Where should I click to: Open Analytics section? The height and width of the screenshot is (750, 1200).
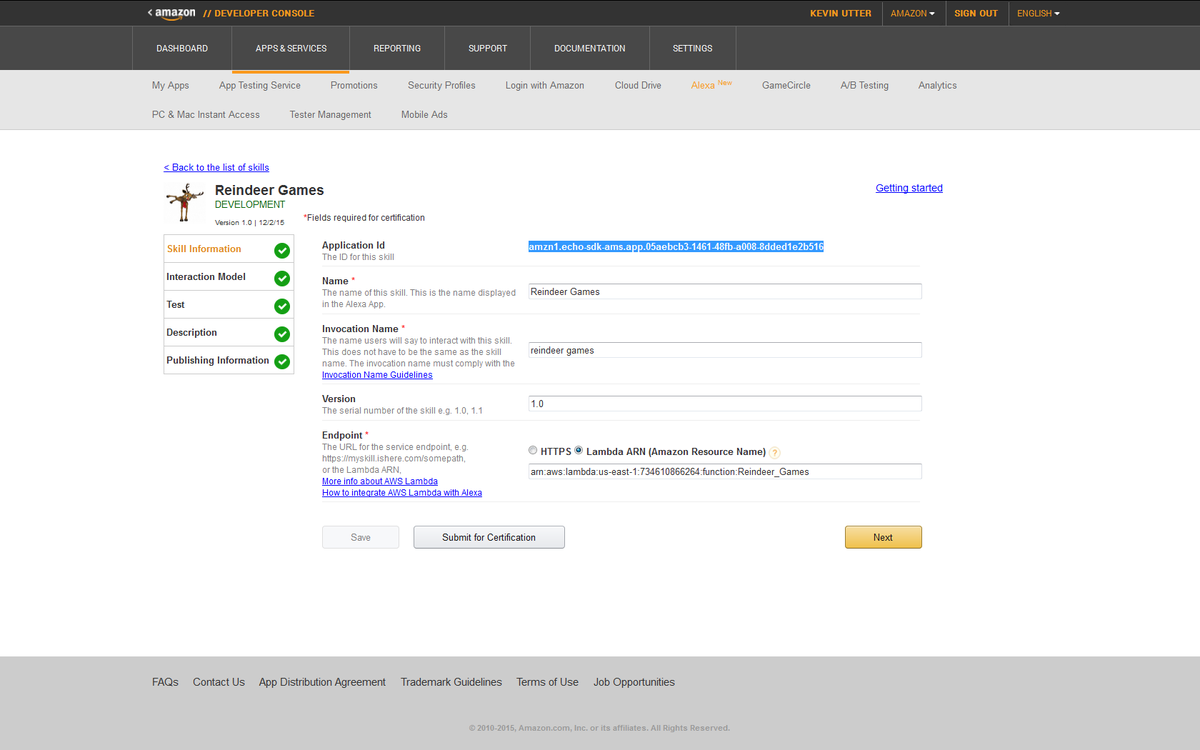(938, 85)
